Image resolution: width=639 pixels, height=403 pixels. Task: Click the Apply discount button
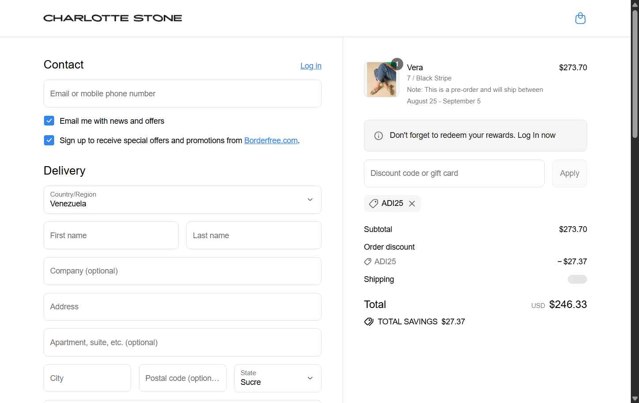569,174
